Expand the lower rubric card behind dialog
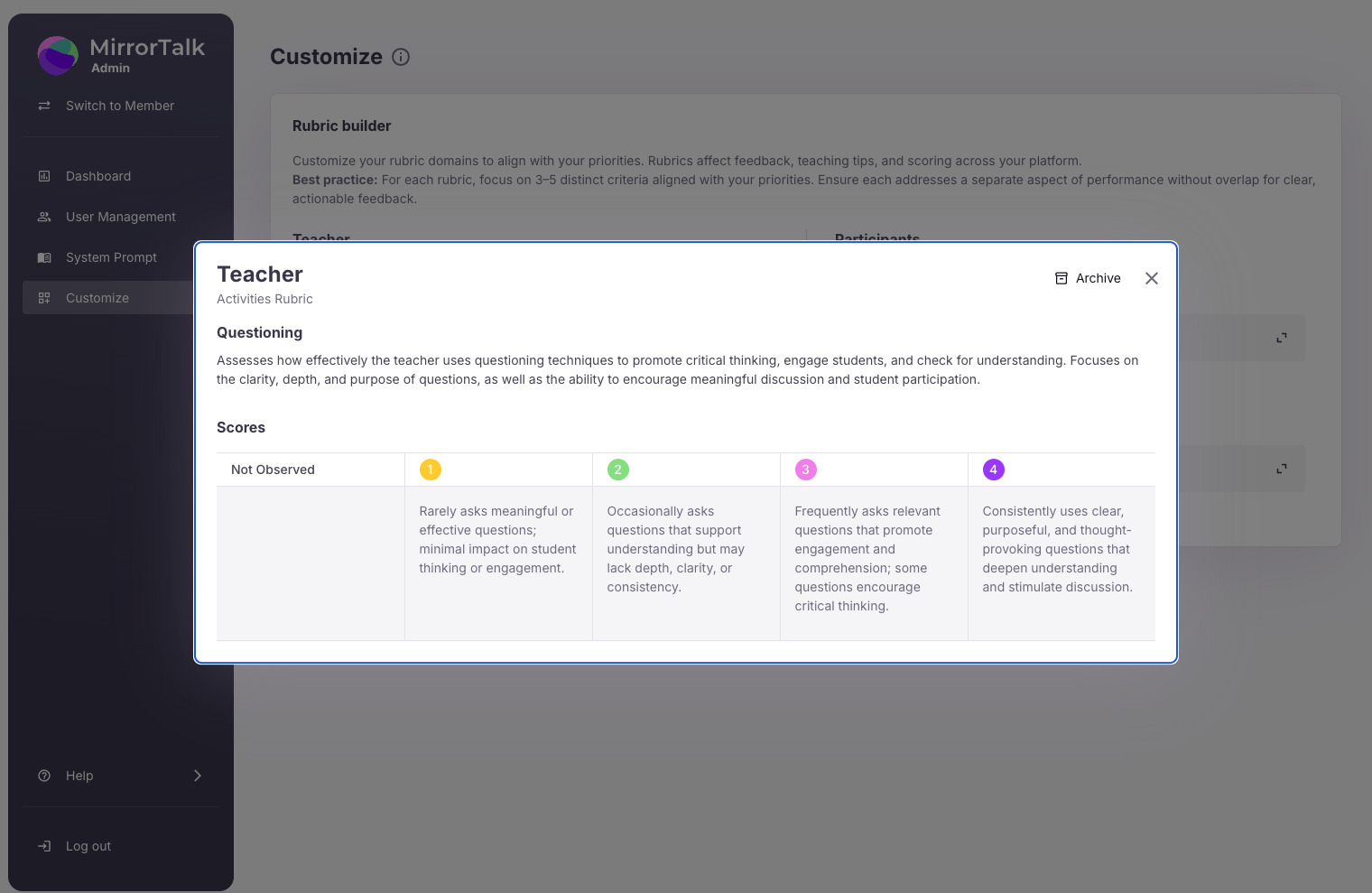The image size is (1372, 893). (1281, 470)
